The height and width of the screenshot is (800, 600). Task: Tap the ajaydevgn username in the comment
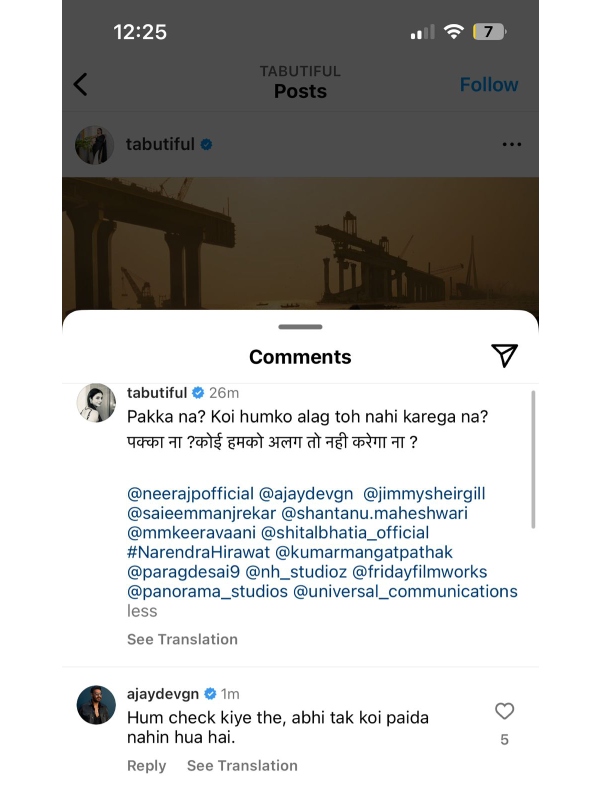click(163, 693)
